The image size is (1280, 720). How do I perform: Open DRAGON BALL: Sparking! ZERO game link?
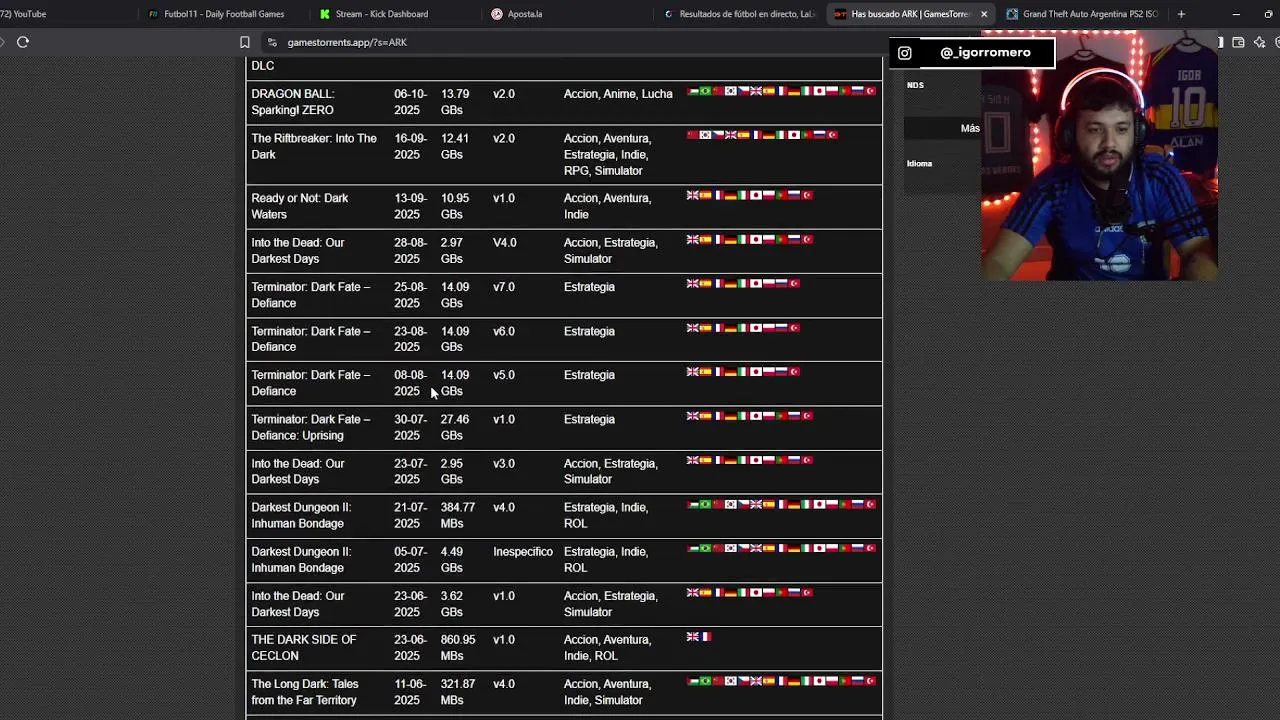coord(292,102)
